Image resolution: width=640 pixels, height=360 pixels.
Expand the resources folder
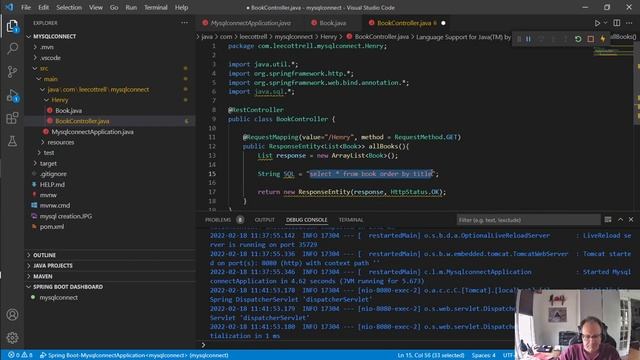click(x=60, y=142)
